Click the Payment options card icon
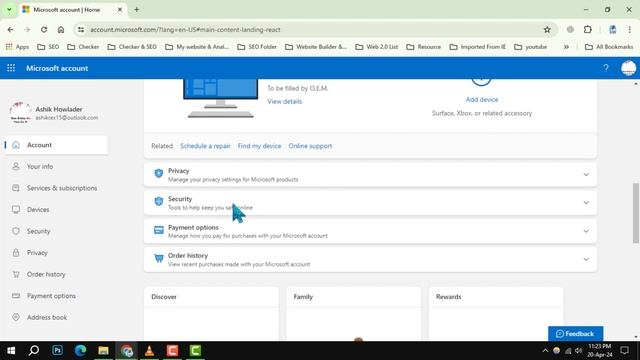 [x=159, y=230]
